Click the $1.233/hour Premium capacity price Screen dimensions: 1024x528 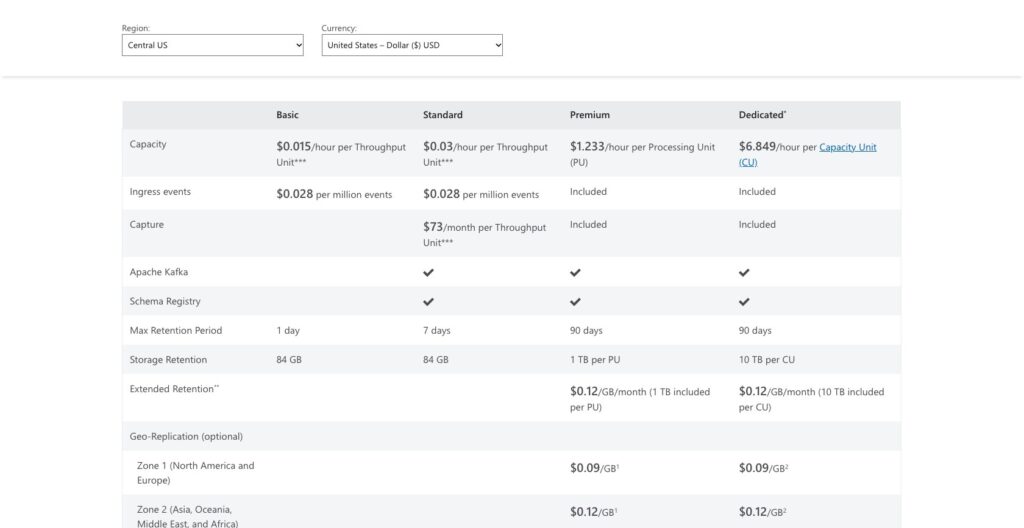pos(643,154)
